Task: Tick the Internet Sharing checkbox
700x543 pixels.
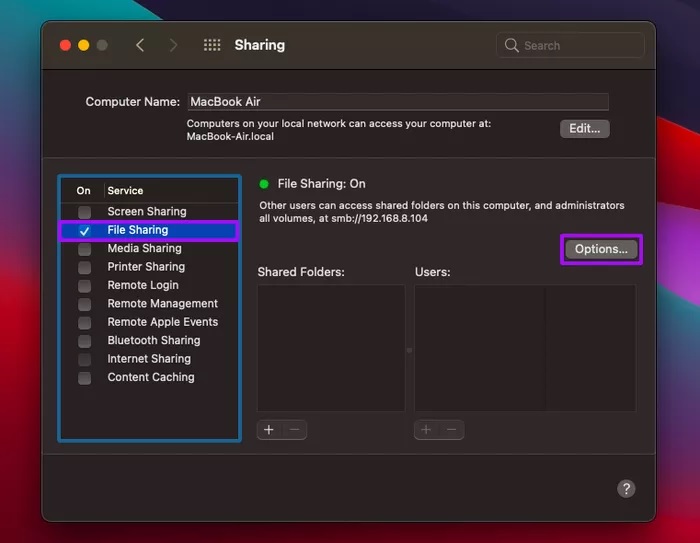Action: 84,359
